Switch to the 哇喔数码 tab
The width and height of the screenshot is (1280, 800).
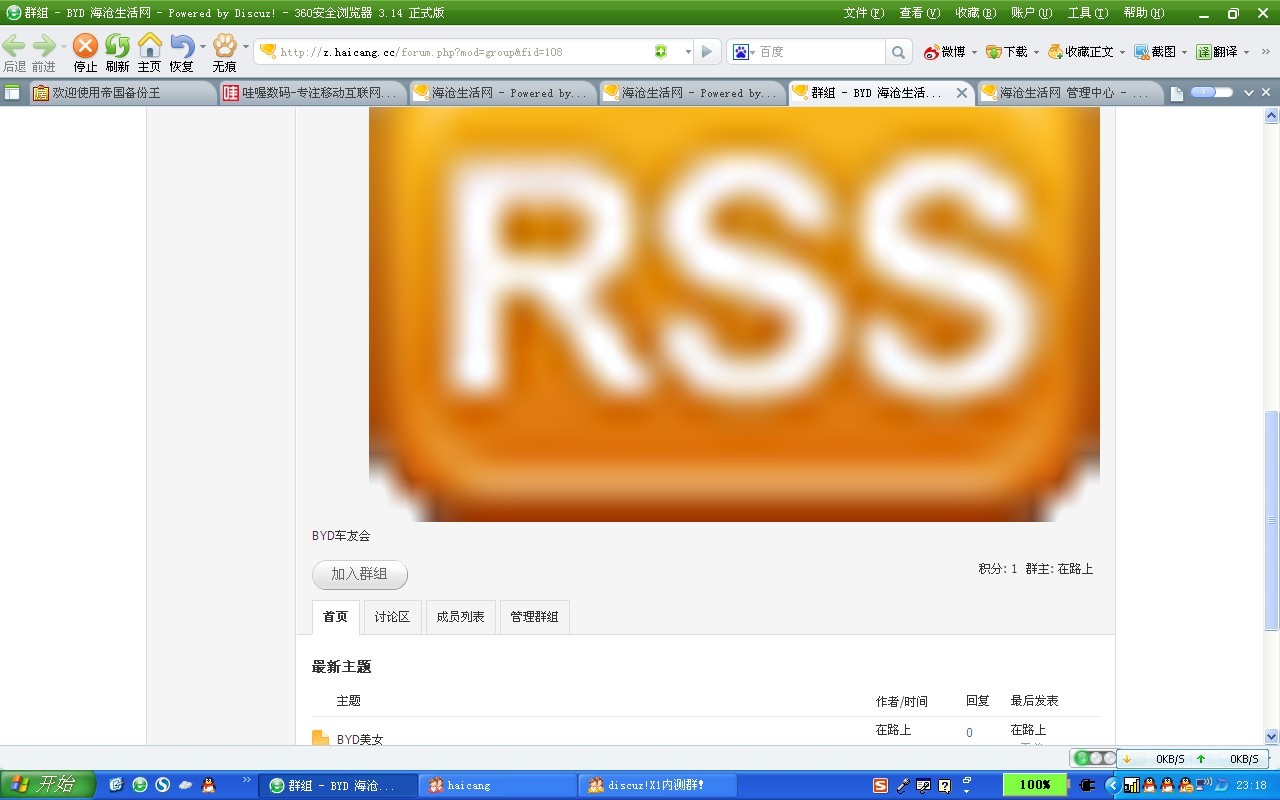(x=312, y=93)
